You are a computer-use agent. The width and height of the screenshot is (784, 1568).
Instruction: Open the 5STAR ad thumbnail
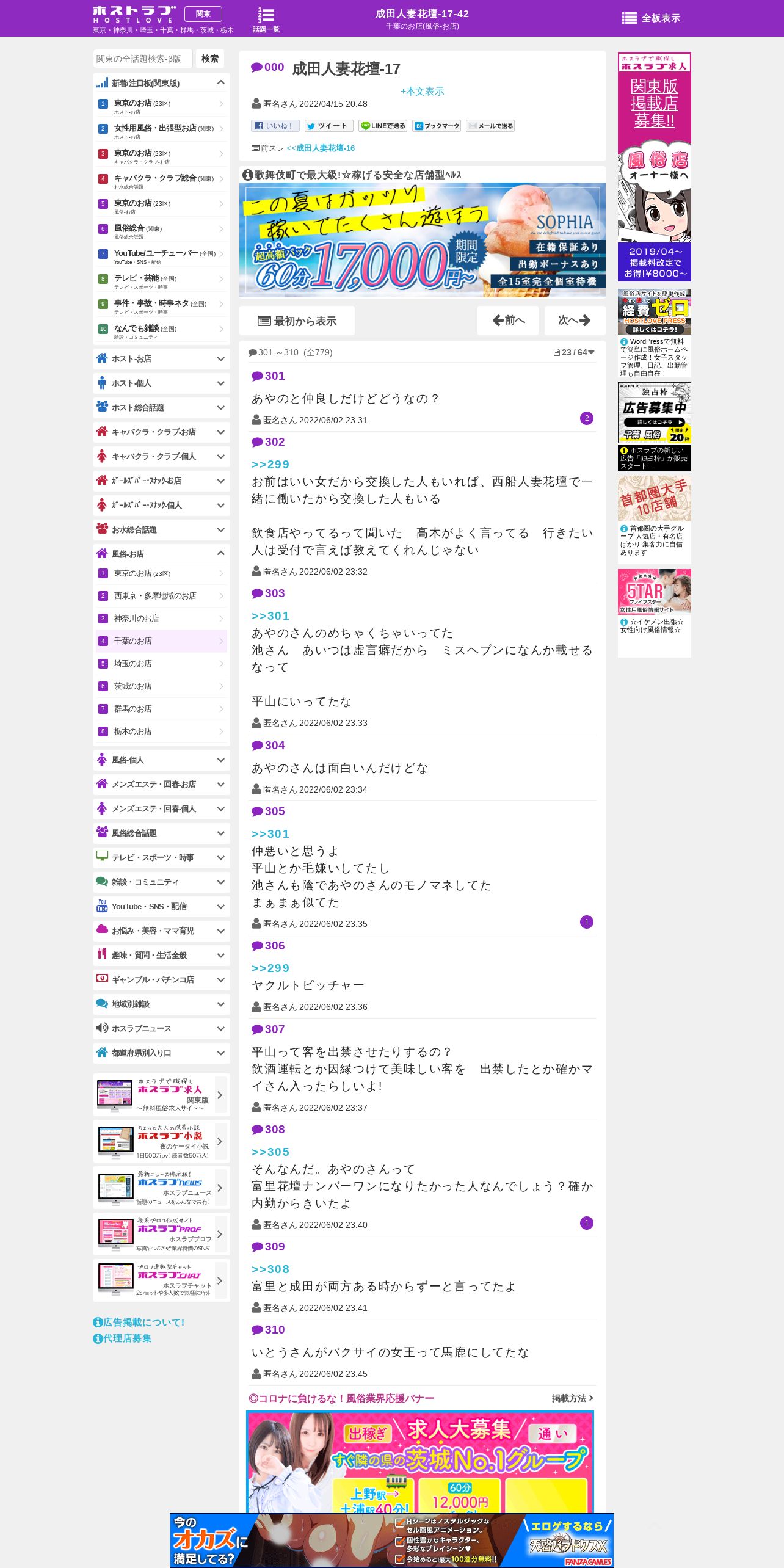click(654, 591)
